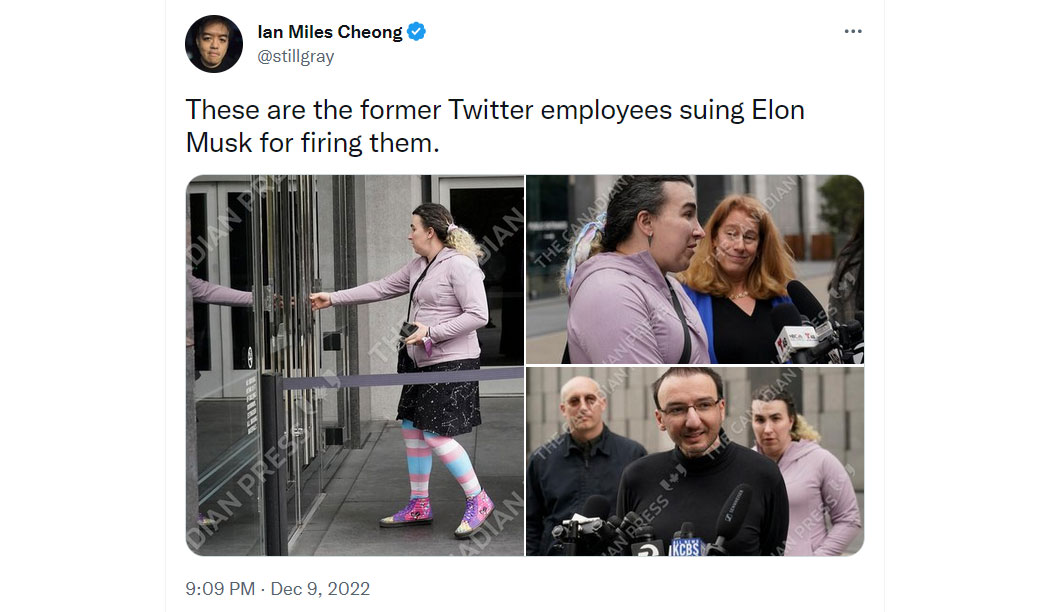This screenshot has height=612, width=1050.
Task: Open the top-right photo of two women
Action: (695, 269)
